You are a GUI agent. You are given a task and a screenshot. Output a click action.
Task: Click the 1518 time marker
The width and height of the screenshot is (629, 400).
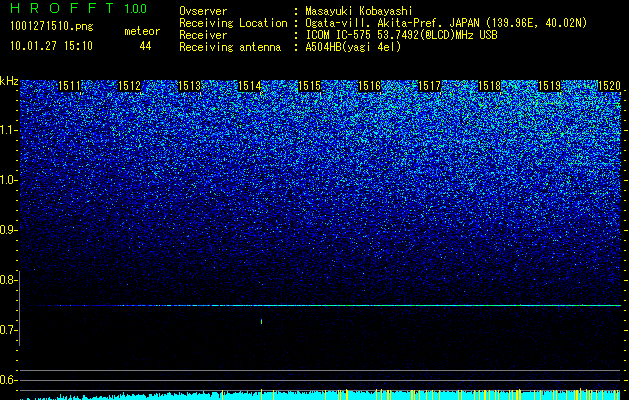tap(490, 86)
